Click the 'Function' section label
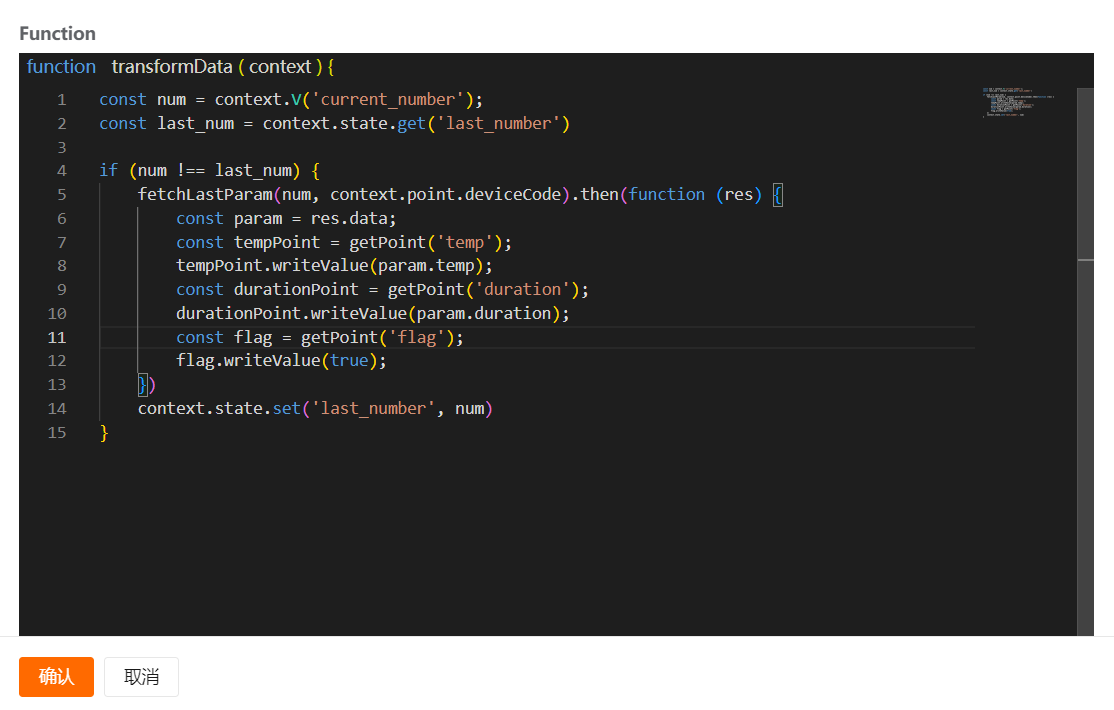 coord(58,33)
